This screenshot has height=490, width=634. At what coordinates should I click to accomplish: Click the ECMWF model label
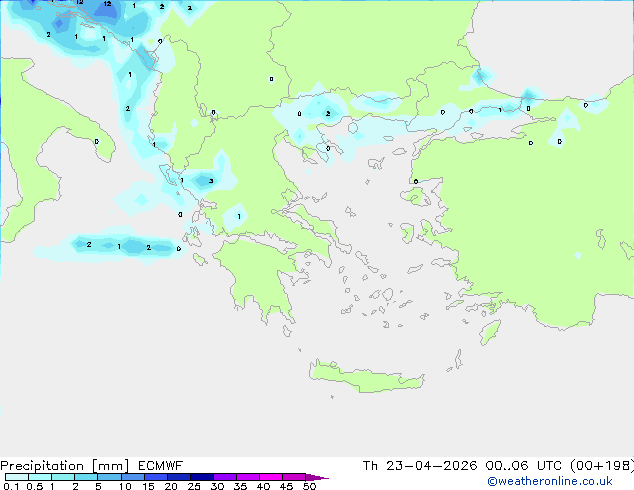[x=161, y=466]
